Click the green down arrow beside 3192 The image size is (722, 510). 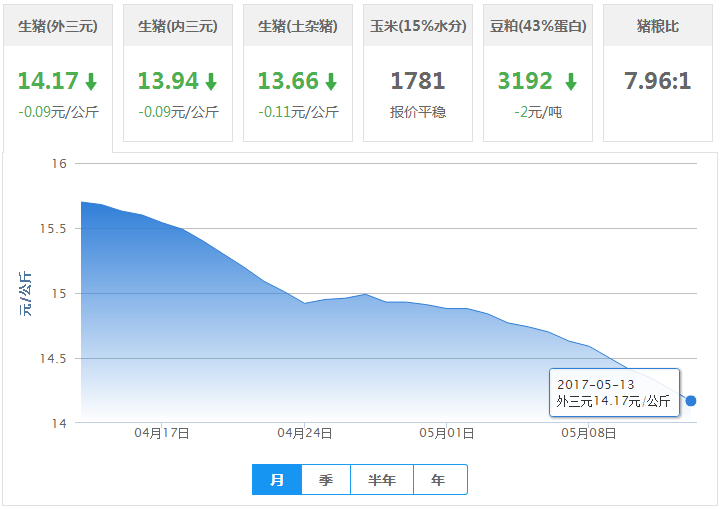[x=571, y=82]
